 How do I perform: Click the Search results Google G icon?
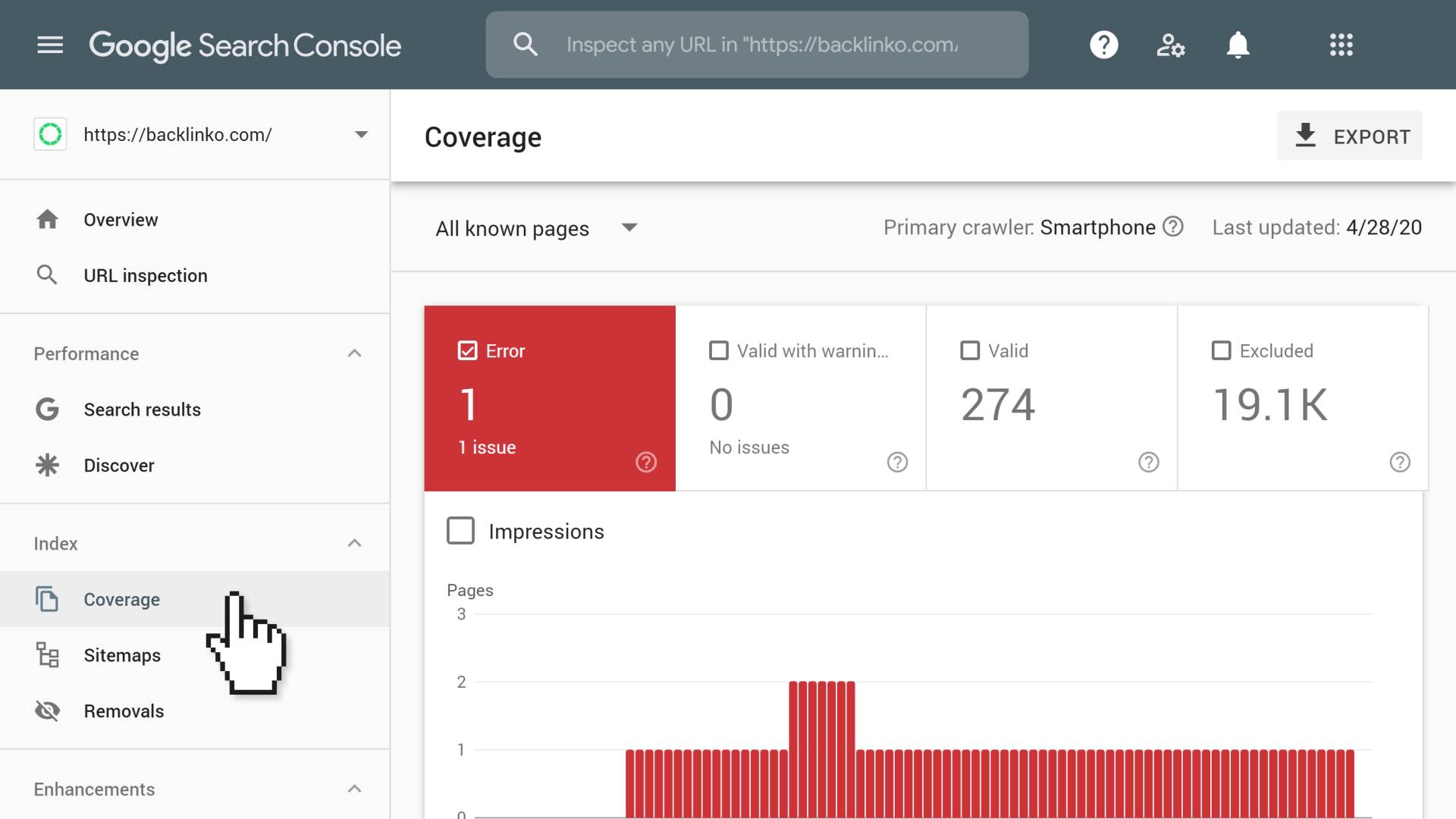pyautogui.click(x=47, y=409)
